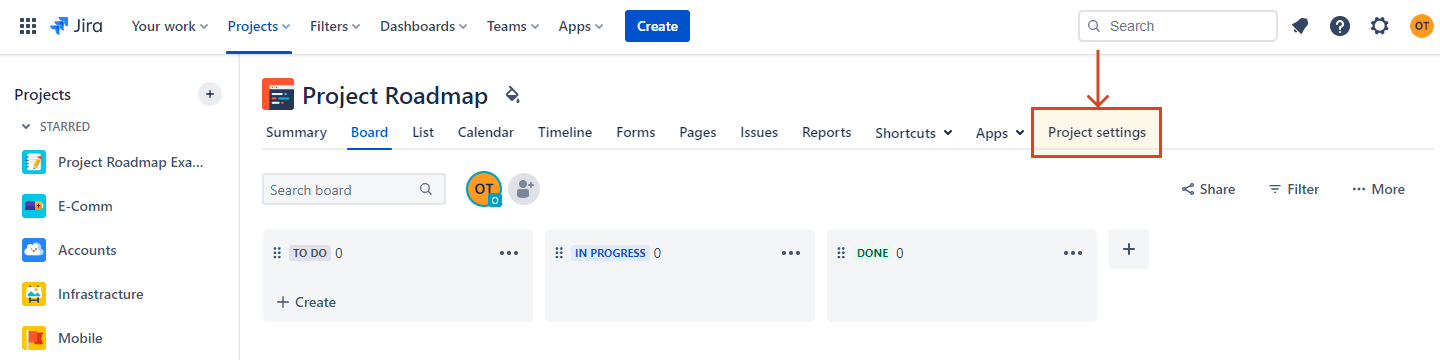This screenshot has height=360, width=1440.
Task: Click the Infrastructure project icon
Action: point(34,294)
